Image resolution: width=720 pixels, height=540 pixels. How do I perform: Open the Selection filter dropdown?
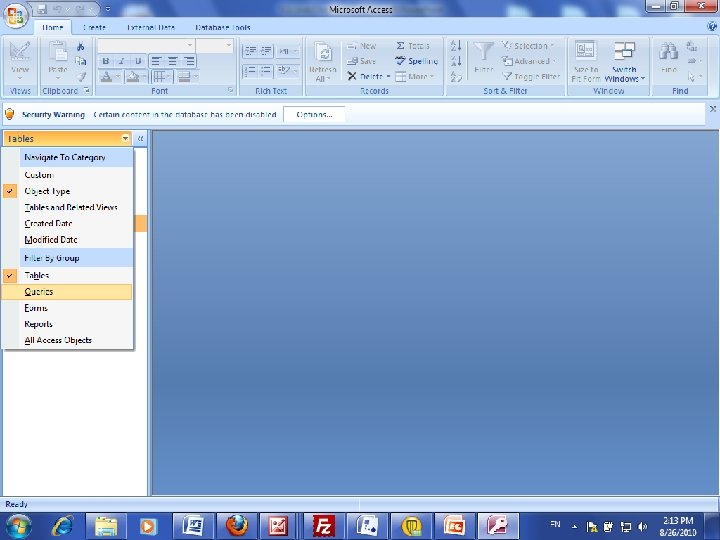coord(528,46)
